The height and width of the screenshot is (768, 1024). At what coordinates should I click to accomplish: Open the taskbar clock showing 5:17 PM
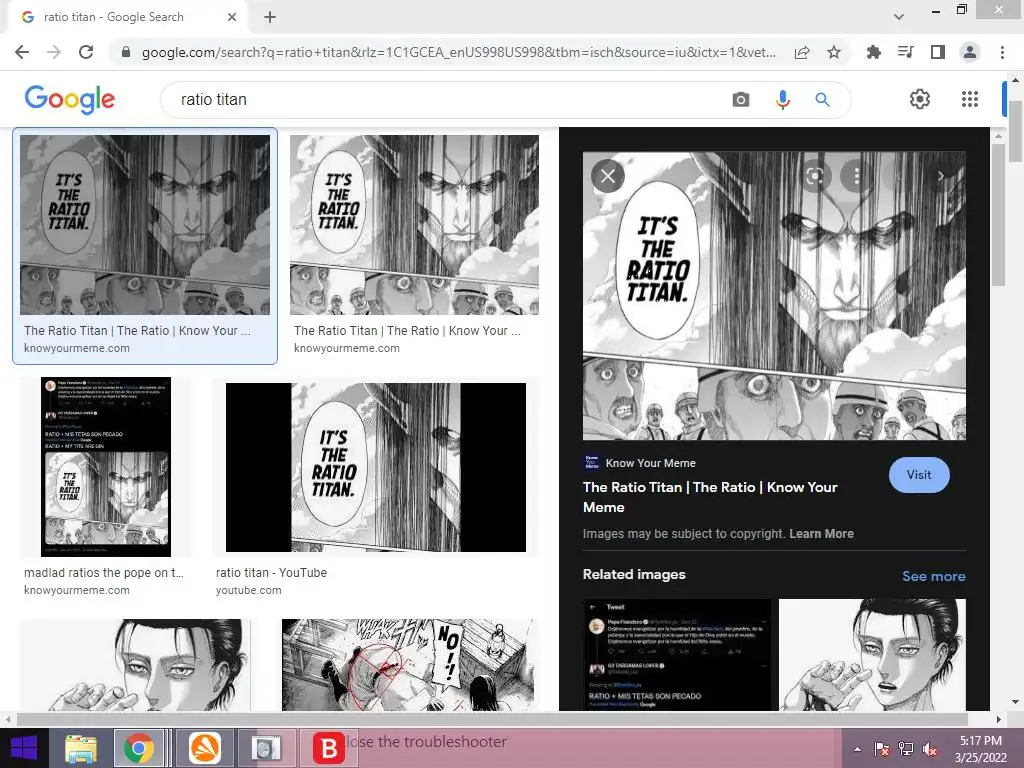981,749
